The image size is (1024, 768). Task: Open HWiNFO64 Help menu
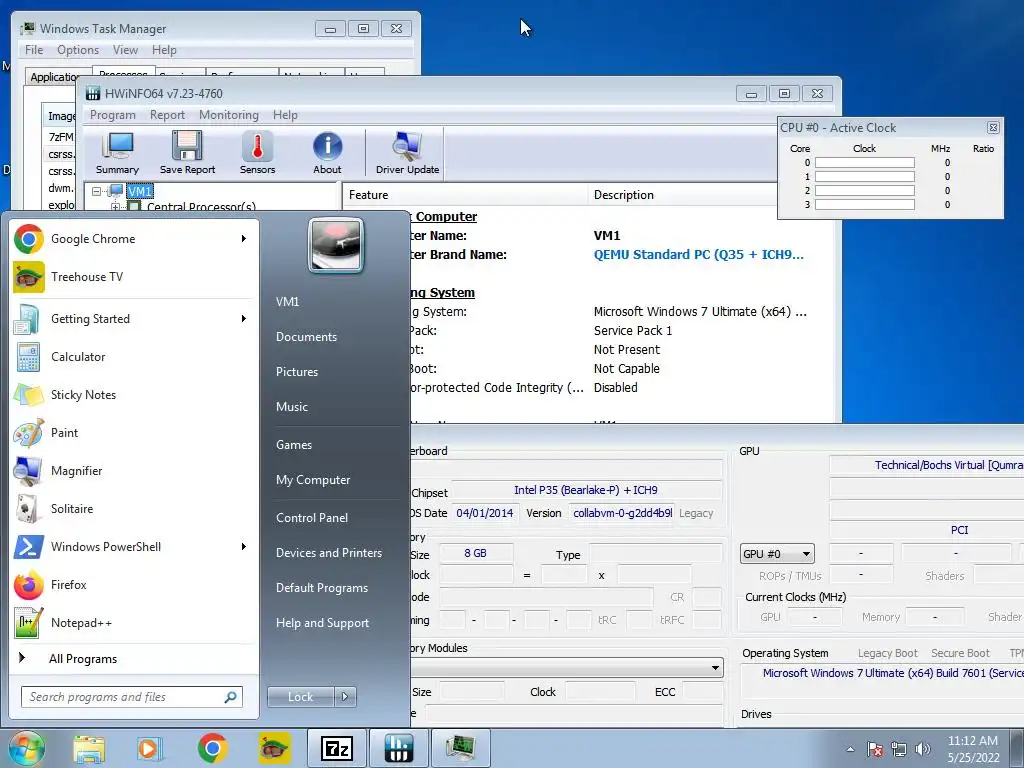tap(285, 115)
